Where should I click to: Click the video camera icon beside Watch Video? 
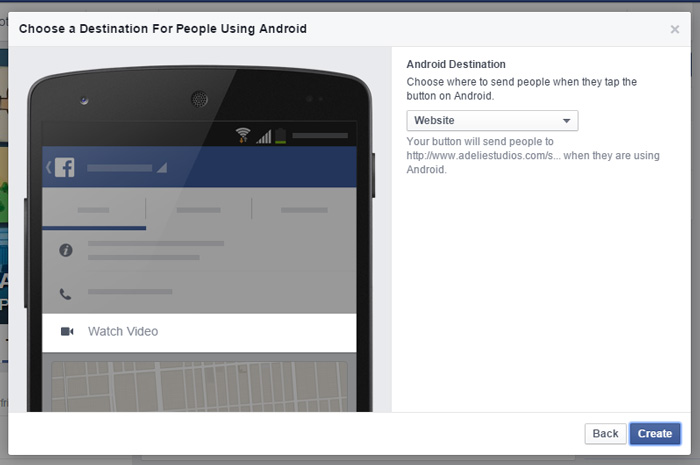(67, 331)
